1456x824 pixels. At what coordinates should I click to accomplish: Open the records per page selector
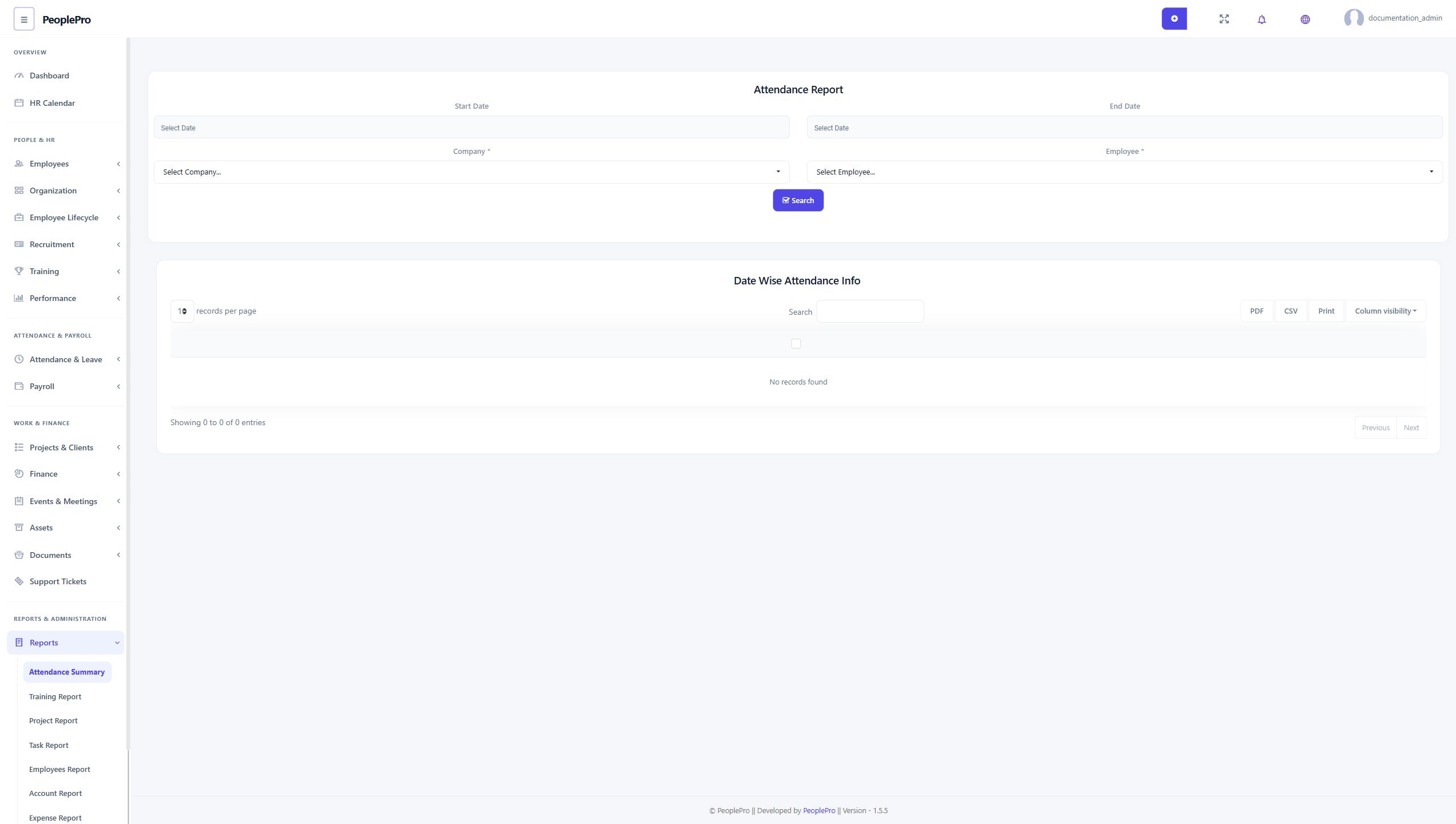tap(182, 311)
